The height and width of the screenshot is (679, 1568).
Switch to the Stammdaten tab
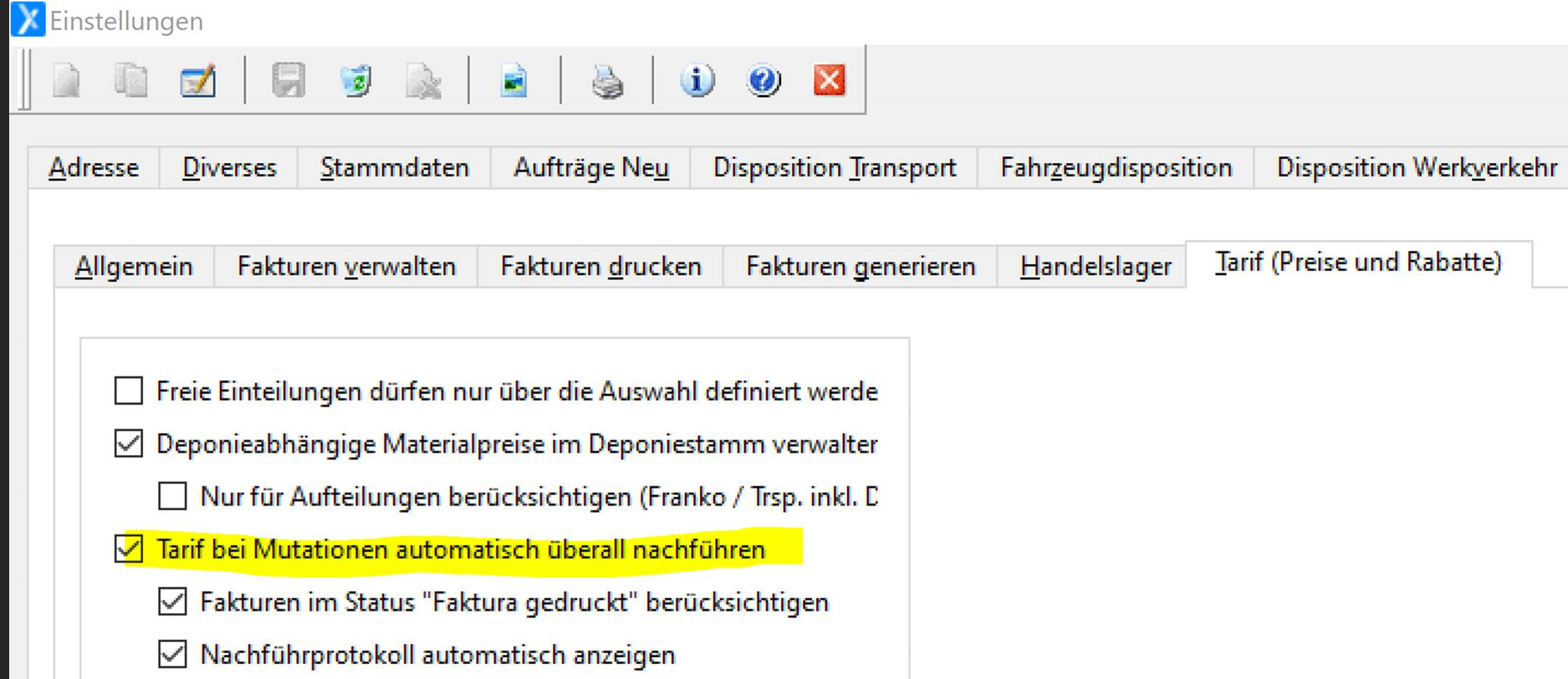[x=394, y=167]
